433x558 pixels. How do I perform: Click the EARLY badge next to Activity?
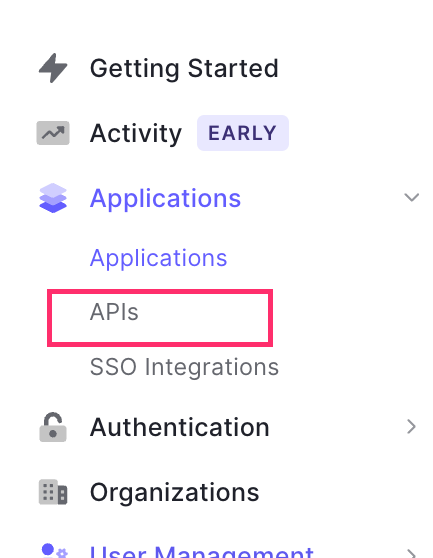pyautogui.click(x=243, y=133)
